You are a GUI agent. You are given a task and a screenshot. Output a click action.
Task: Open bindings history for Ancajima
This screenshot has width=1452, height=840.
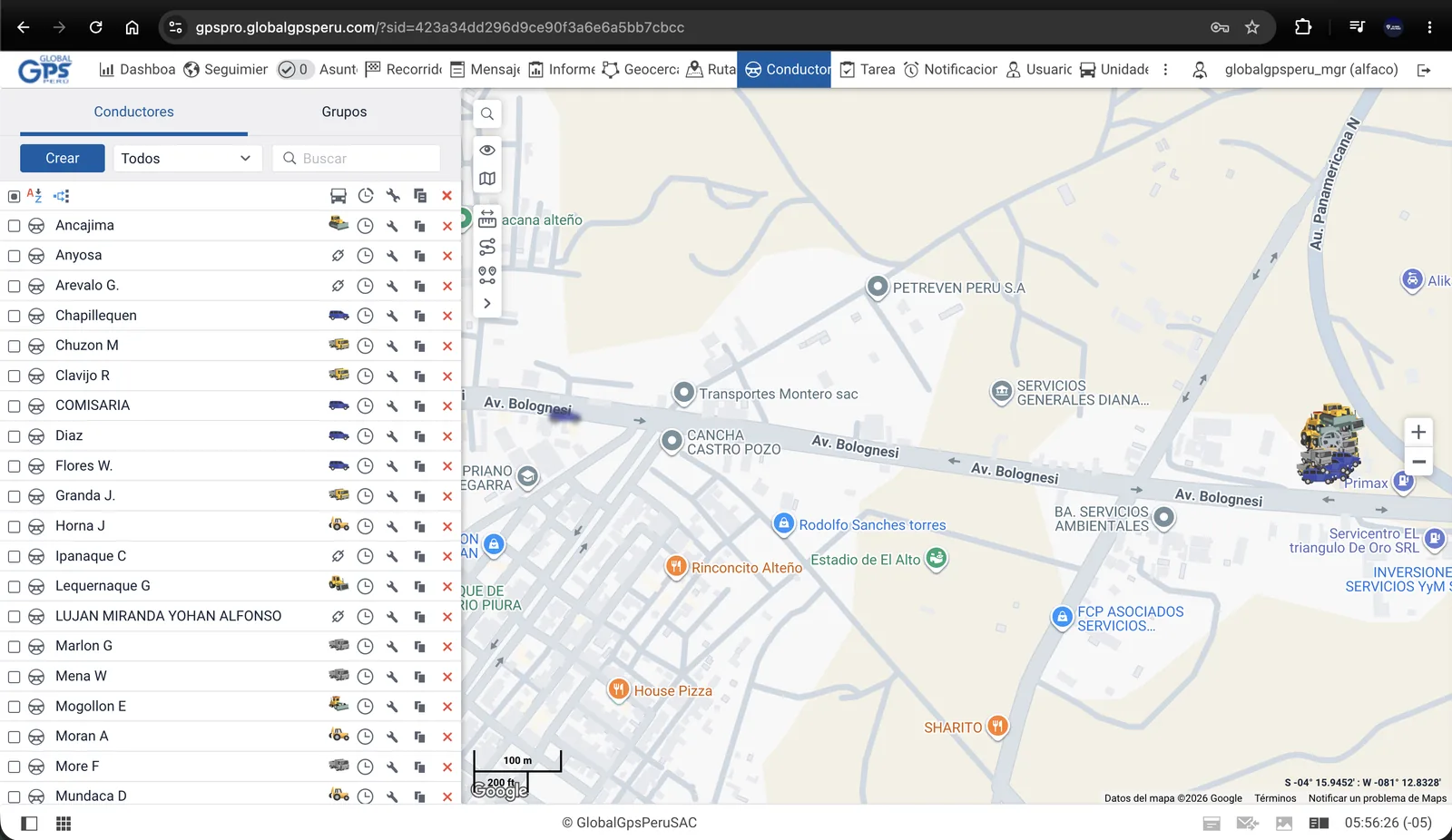(366, 226)
